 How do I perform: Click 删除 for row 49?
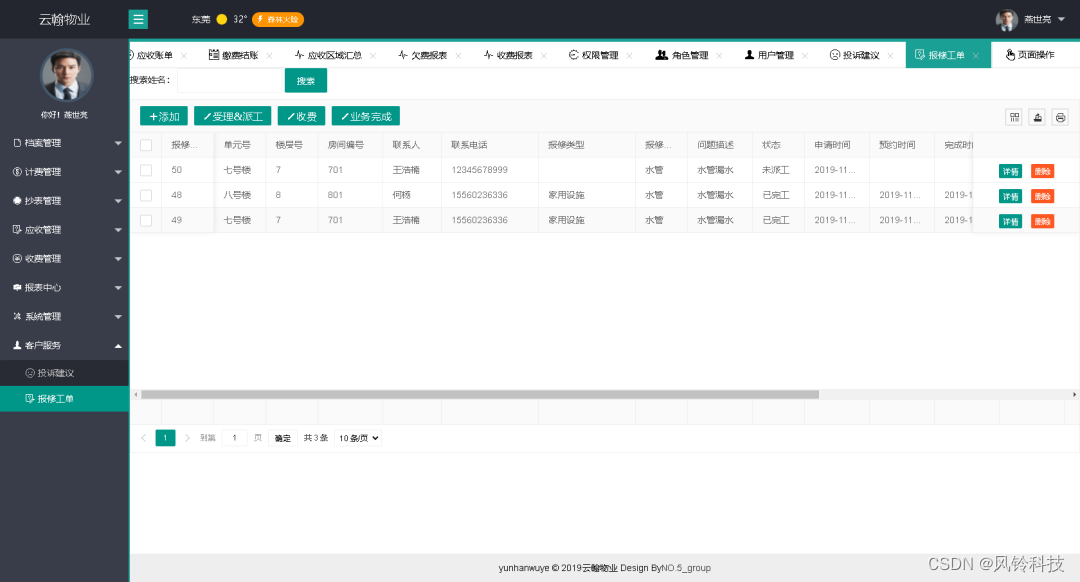coord(1042,221)
